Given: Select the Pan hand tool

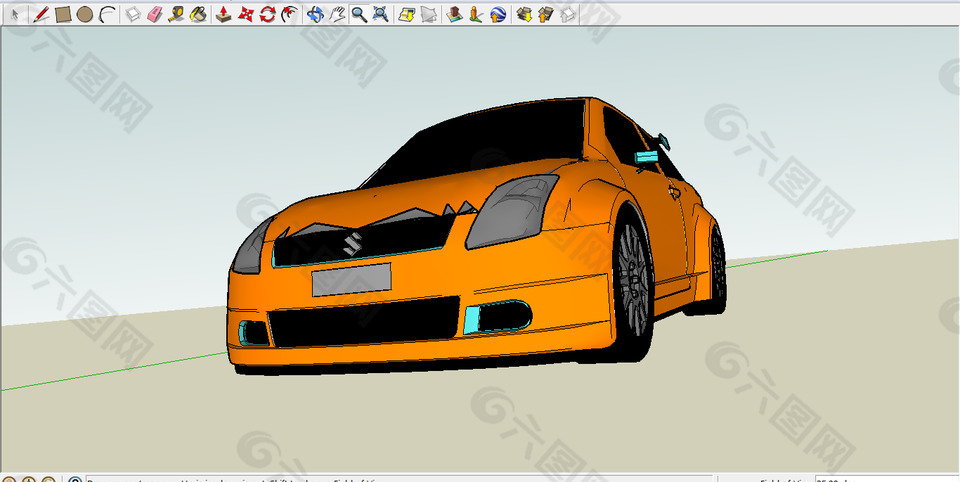Looking at the screenshot, I should coord(337,14).
